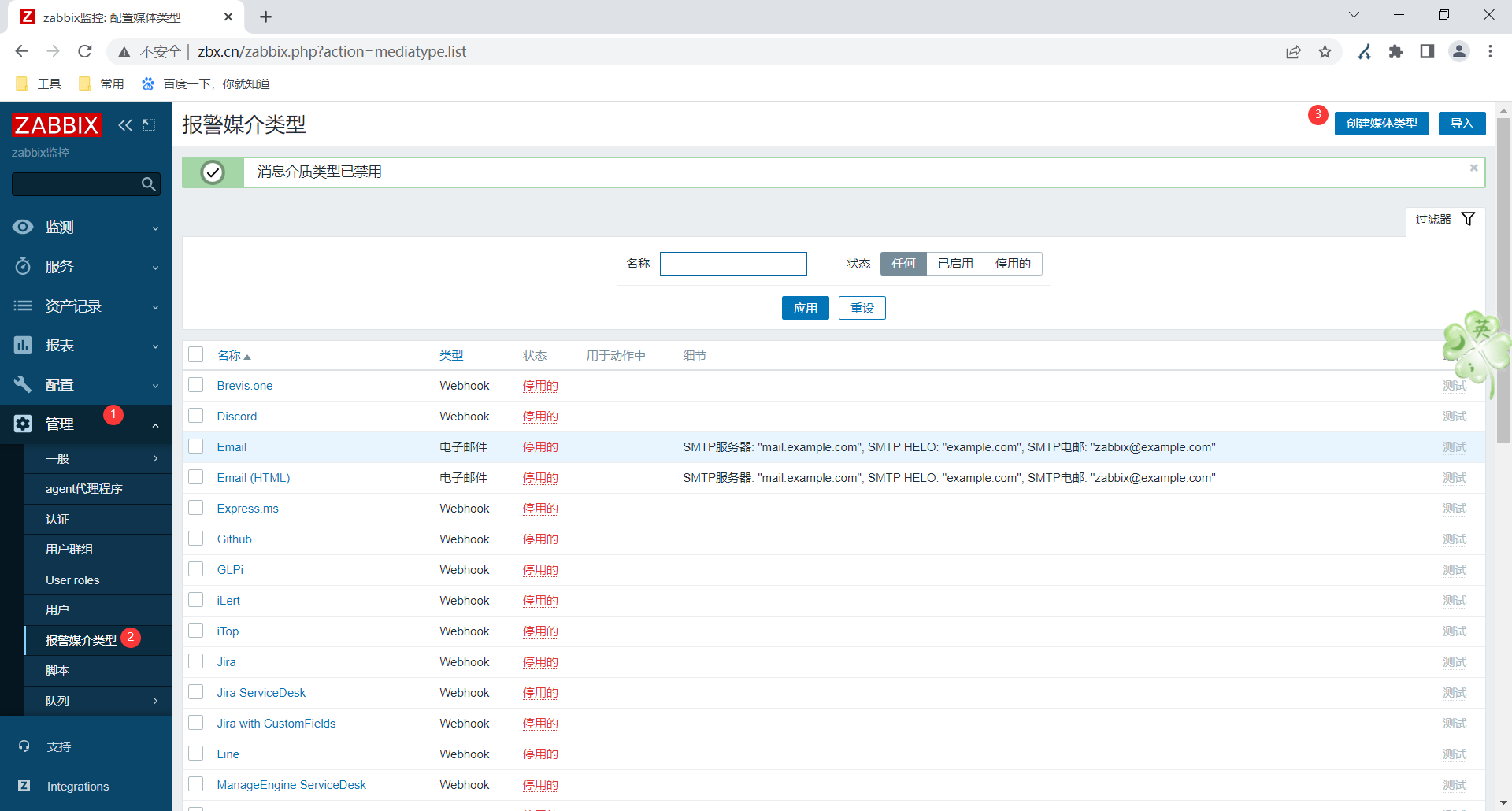Viewport: 1512px width, 811px height.
Task: Open 用户群组 user groups menu item
Action: pos(98,550)
